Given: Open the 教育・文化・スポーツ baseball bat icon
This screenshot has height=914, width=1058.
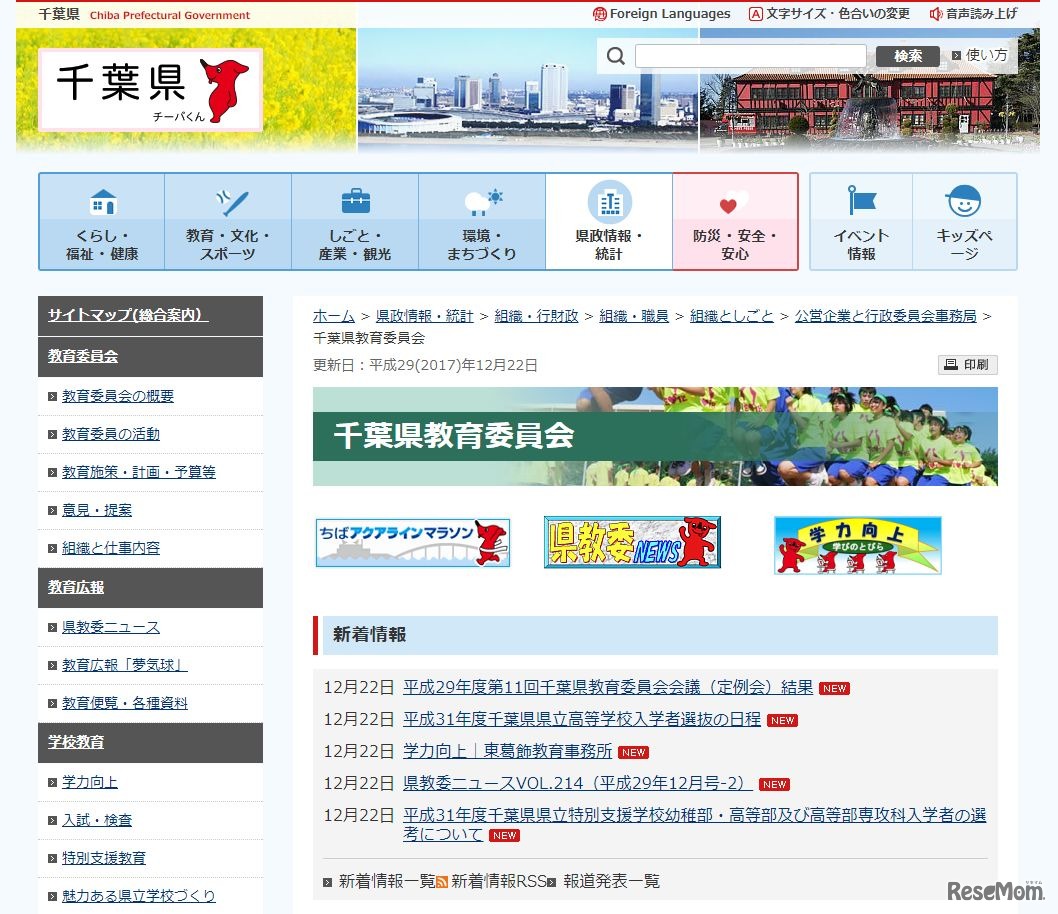Looking at the screenshot, I should coord(229,202).
